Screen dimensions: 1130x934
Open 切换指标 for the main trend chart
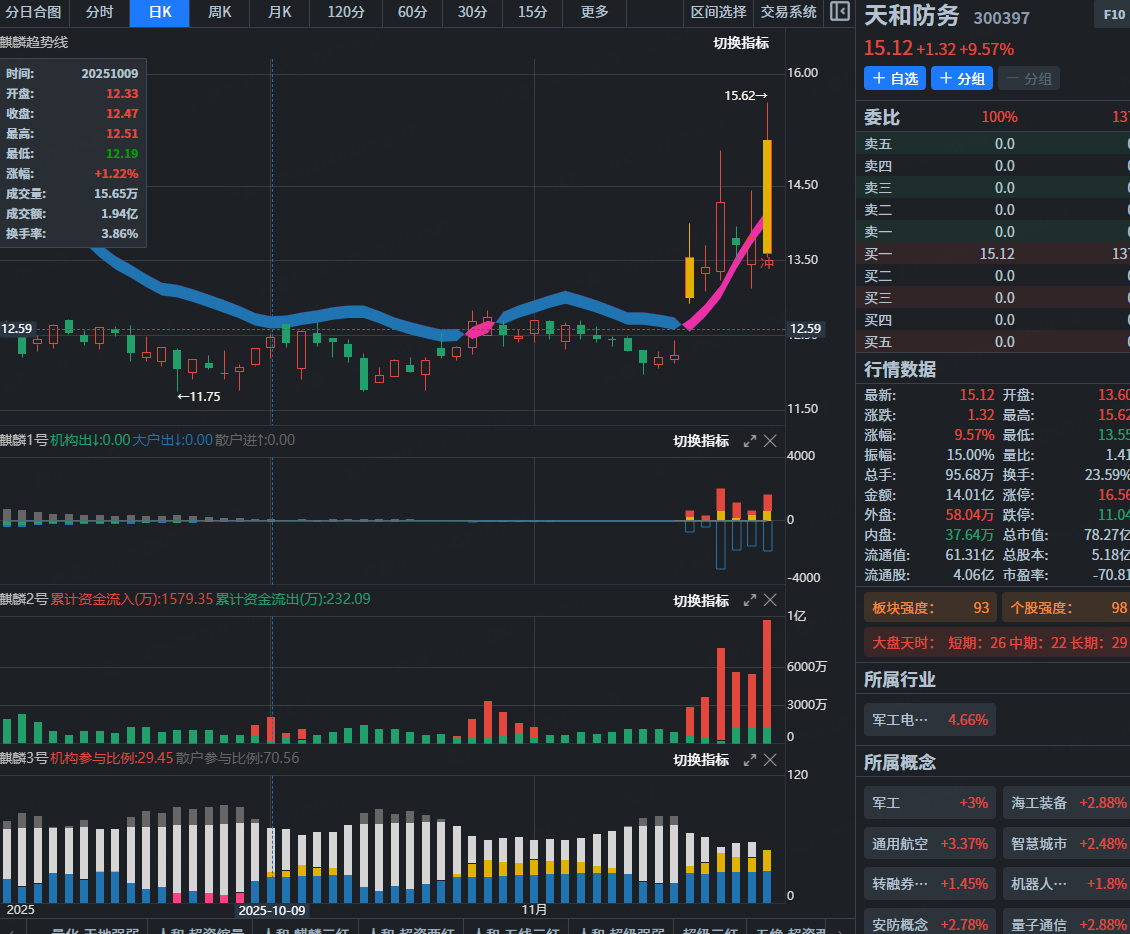click(740, 43)
